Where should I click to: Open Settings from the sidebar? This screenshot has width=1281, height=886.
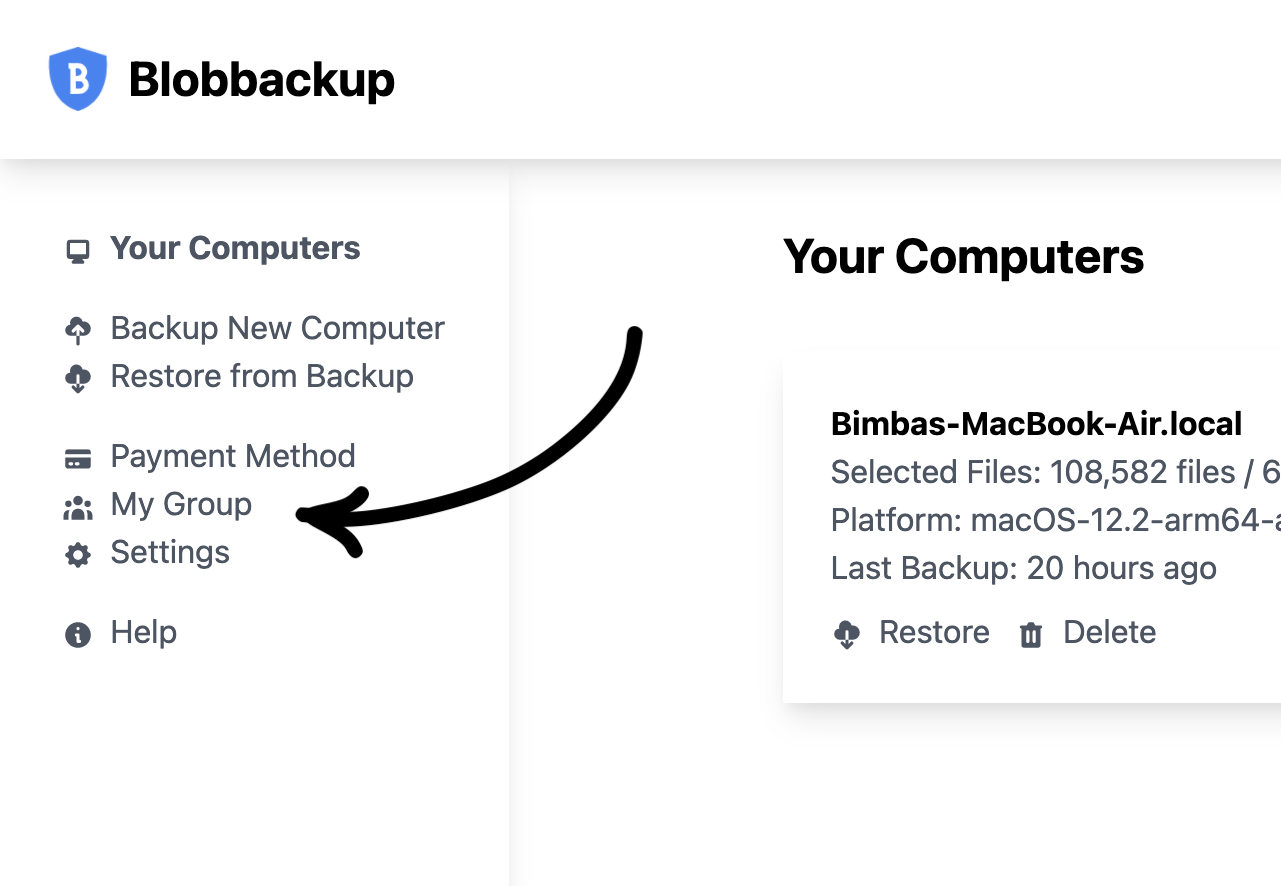pos(170,552)
